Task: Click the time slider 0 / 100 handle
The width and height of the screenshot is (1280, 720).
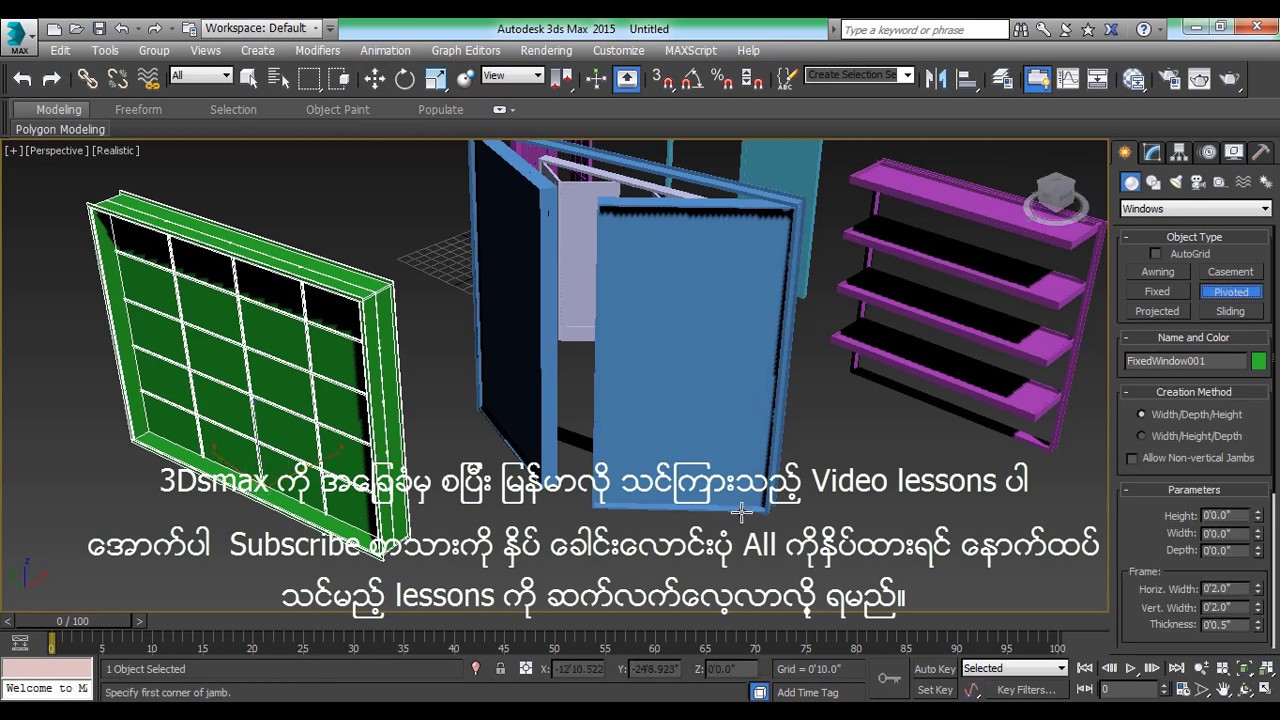Action: pyautogui.click(x=72, y=621)
